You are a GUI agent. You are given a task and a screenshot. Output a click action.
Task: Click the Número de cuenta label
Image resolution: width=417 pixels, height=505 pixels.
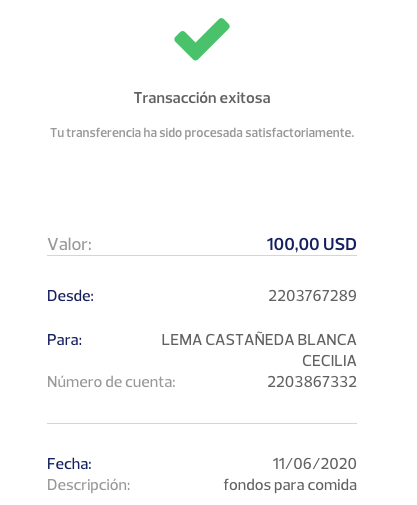tap(111, 382)
